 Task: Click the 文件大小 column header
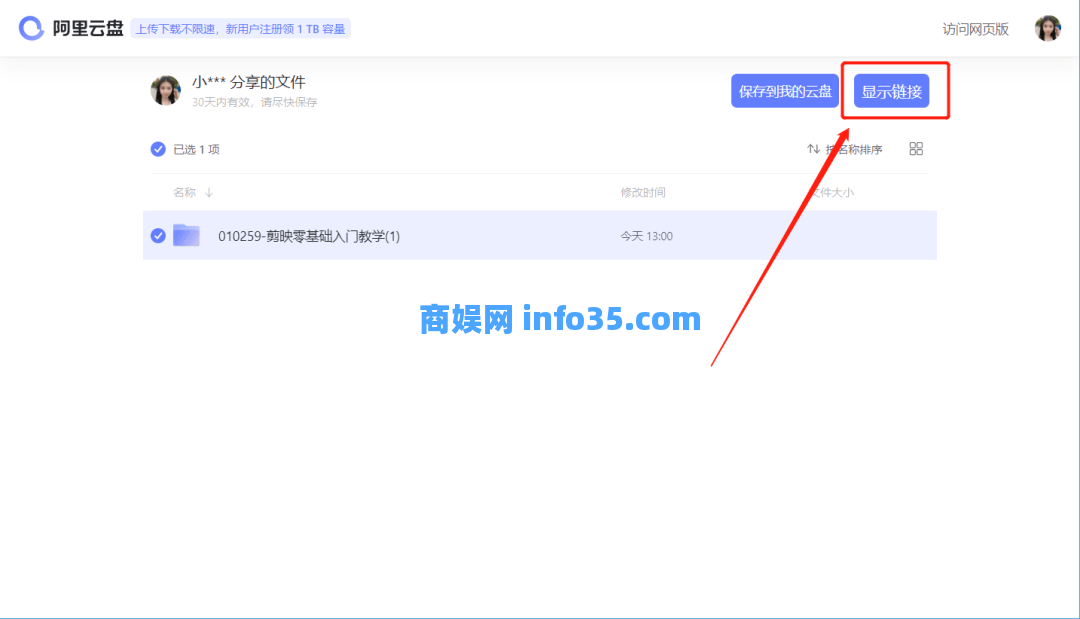(831, 192)
